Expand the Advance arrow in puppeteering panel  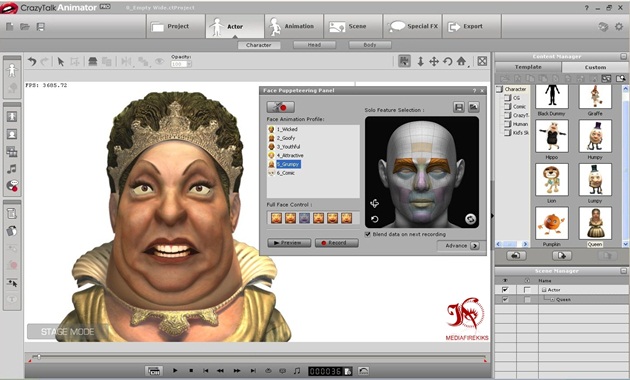pyautogui.click(x=475, y=245)
